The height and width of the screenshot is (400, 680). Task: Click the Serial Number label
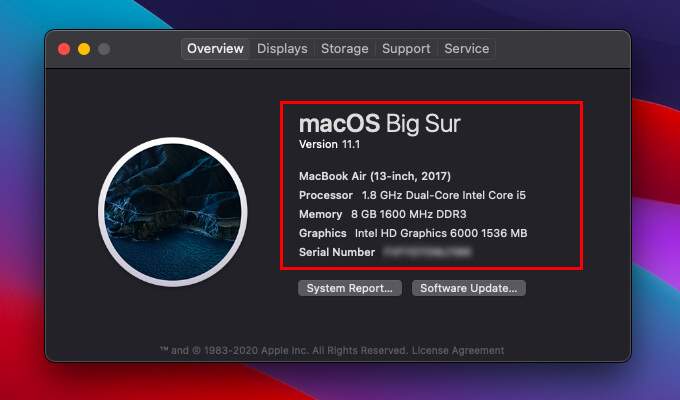tap(337, 252)
